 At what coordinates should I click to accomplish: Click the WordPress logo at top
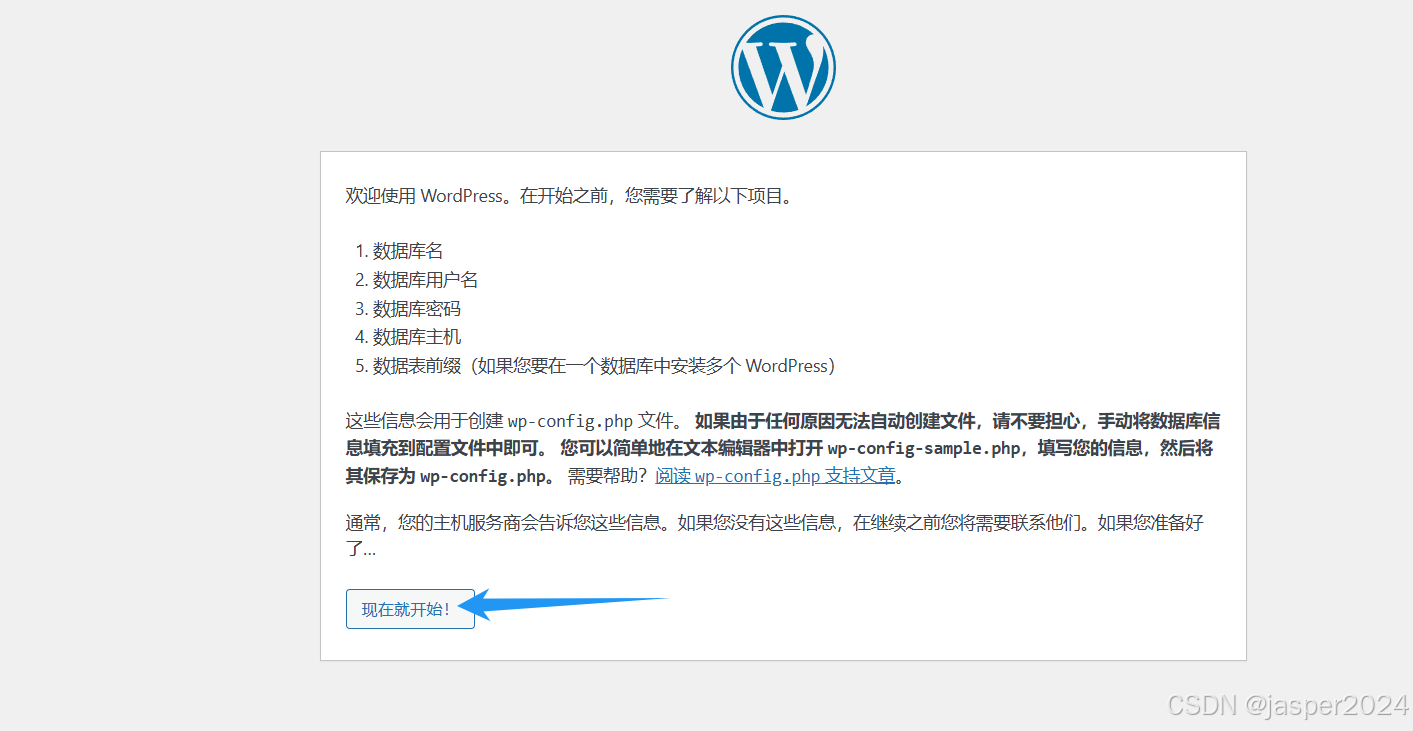click(783, 68)
